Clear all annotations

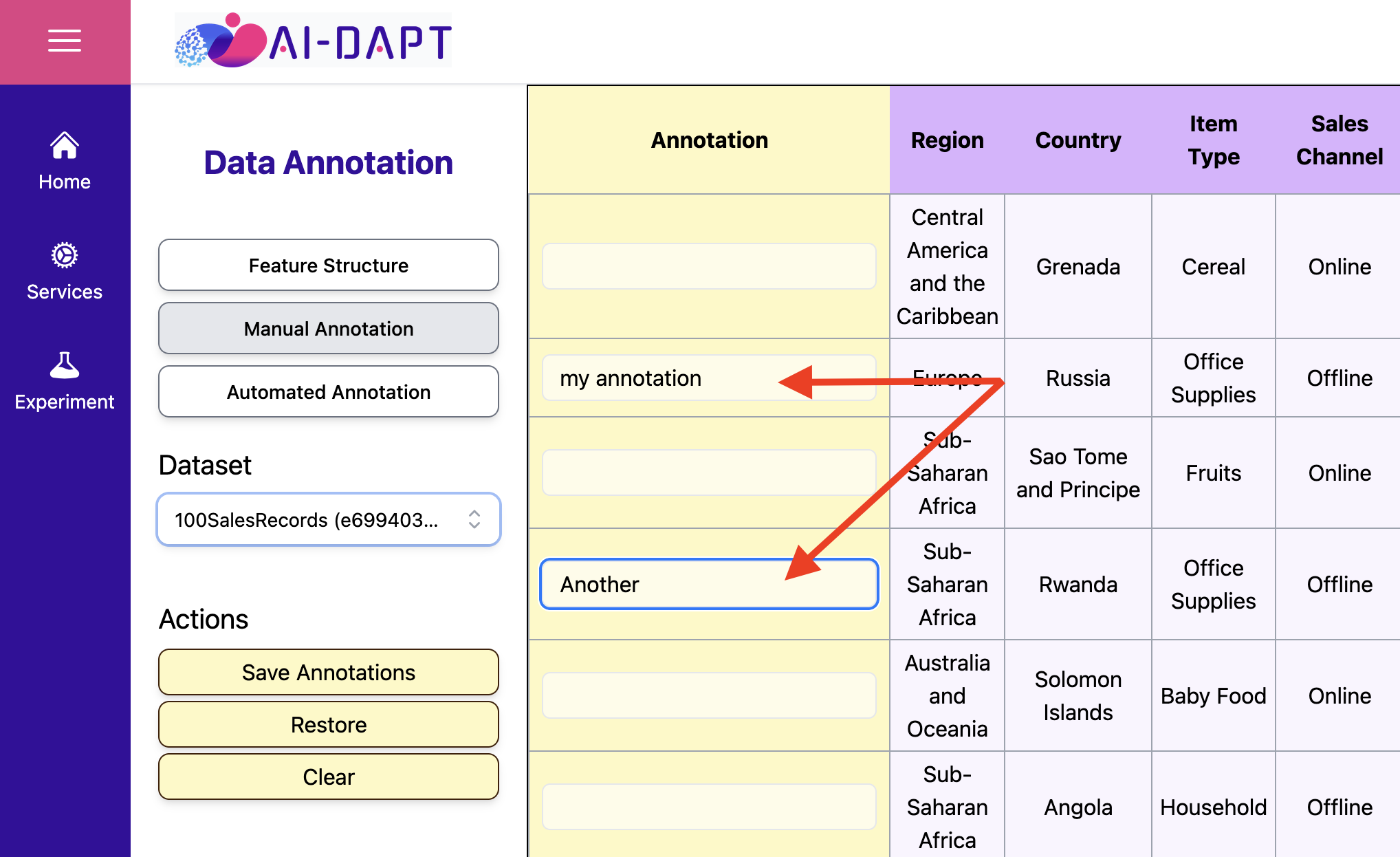click(329, 777)
